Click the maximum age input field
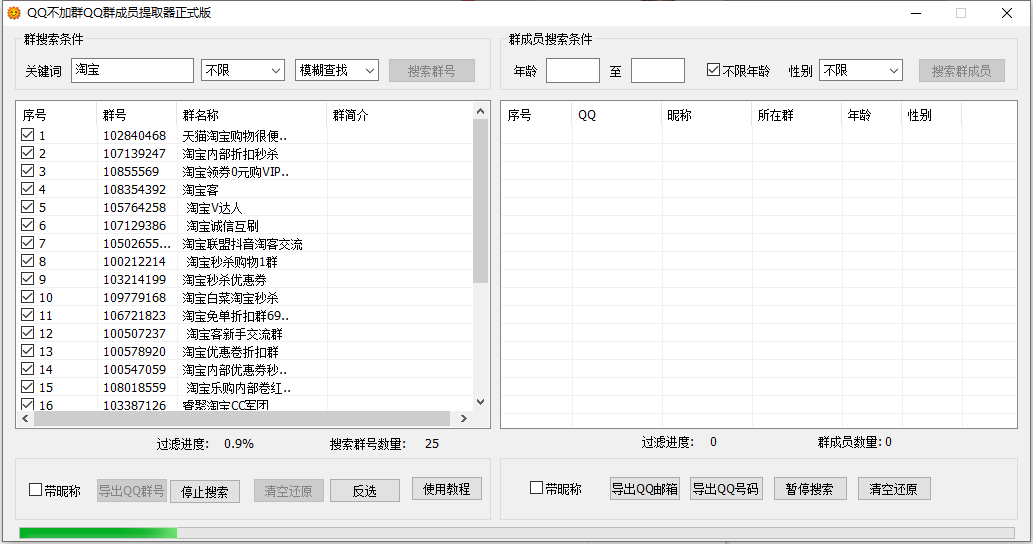This screenshot has width=1033, height=544. tap(657, 70)
